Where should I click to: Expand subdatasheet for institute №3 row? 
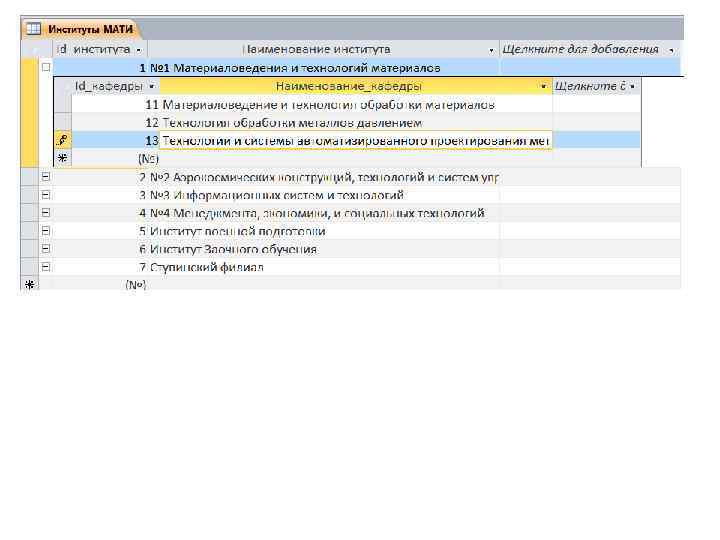point(45,195)
